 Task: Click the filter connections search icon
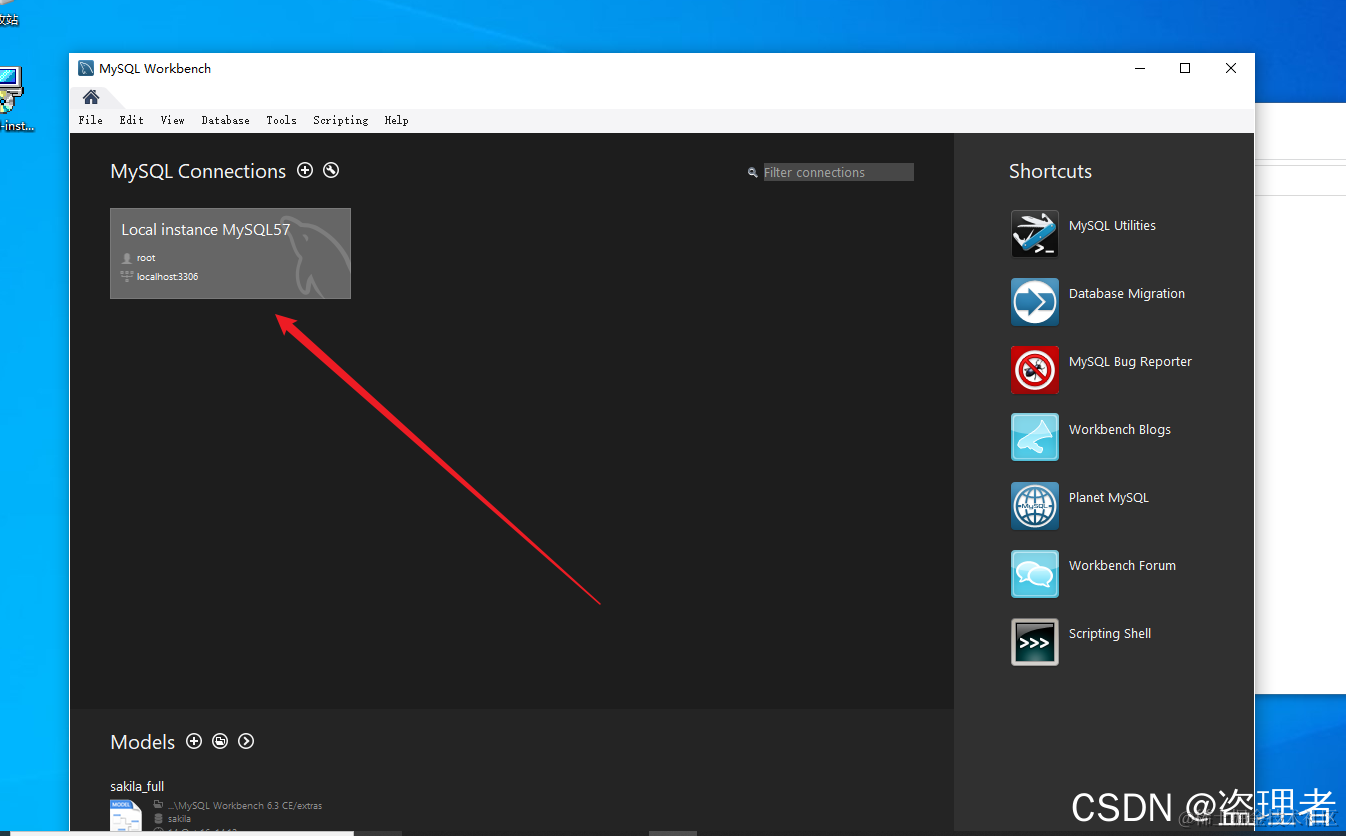(x=753, y=173)
